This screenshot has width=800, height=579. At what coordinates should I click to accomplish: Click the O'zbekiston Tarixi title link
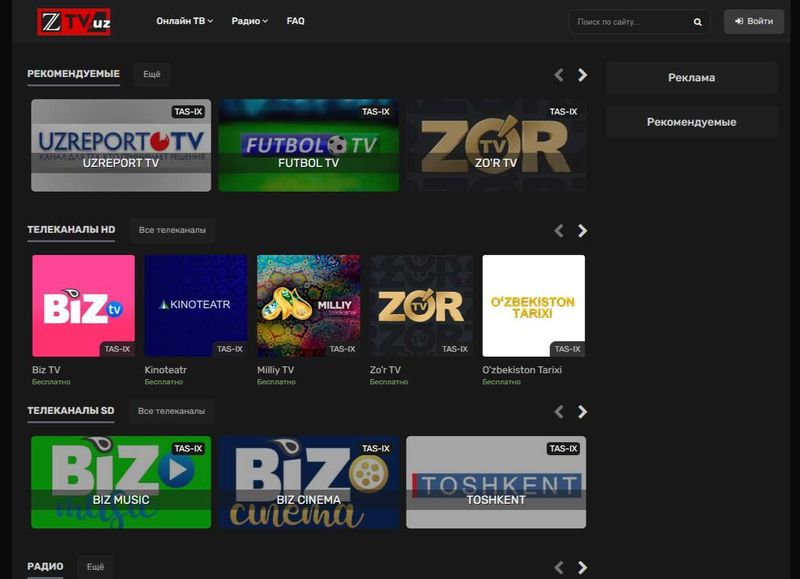click(522, 370)
